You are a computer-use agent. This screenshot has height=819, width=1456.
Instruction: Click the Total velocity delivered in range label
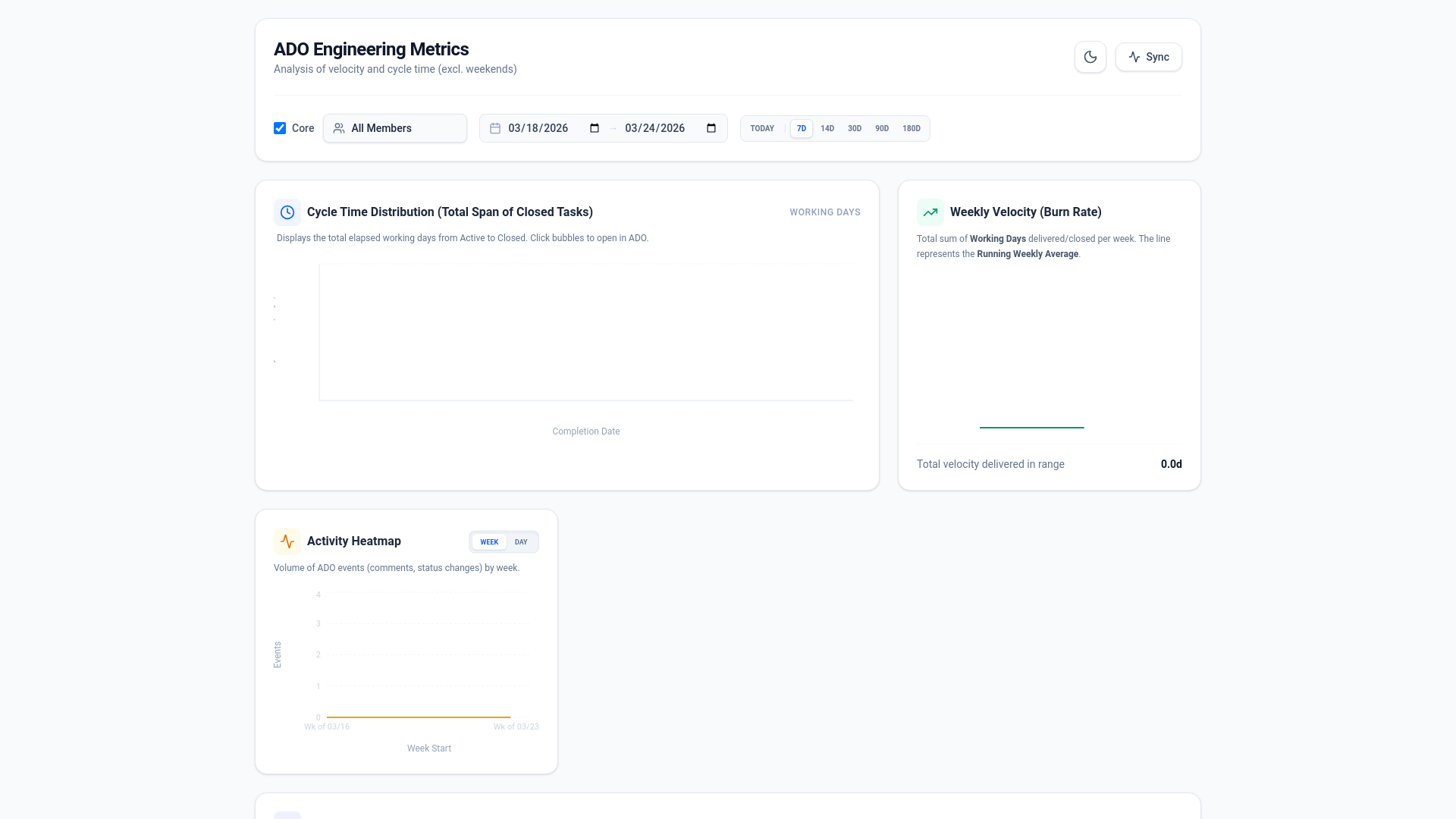pyautogui.click(x=990, y=464)
